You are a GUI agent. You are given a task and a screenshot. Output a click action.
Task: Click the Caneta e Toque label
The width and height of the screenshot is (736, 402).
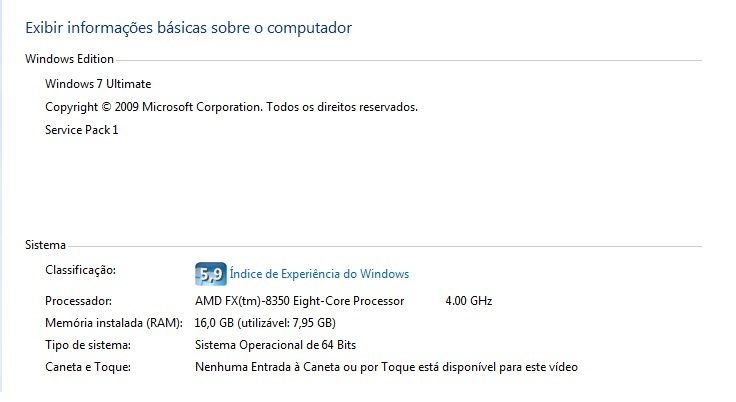coord(88,367)
